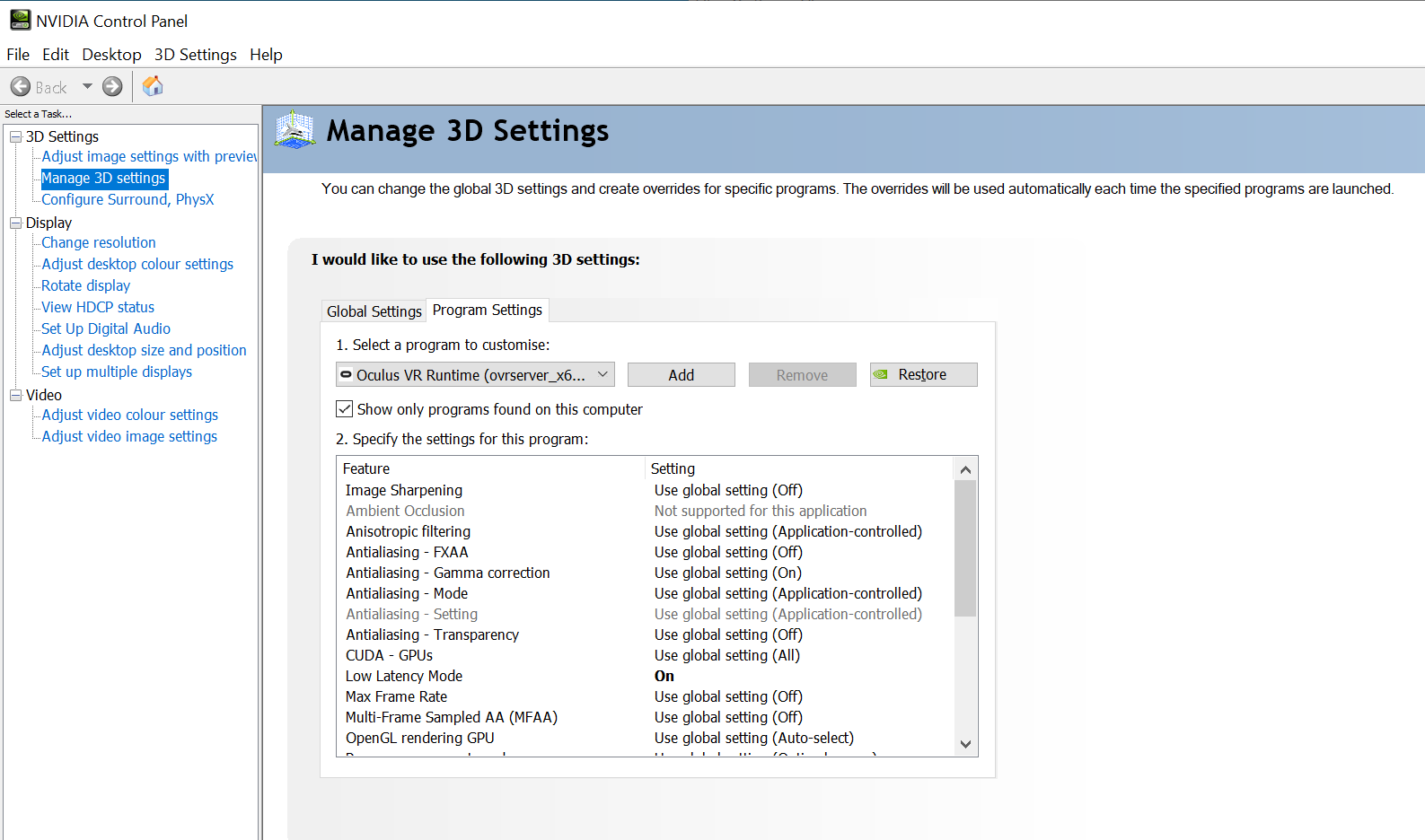
Task: Open the Back history dropdown arrow
Action: [87, 87]
